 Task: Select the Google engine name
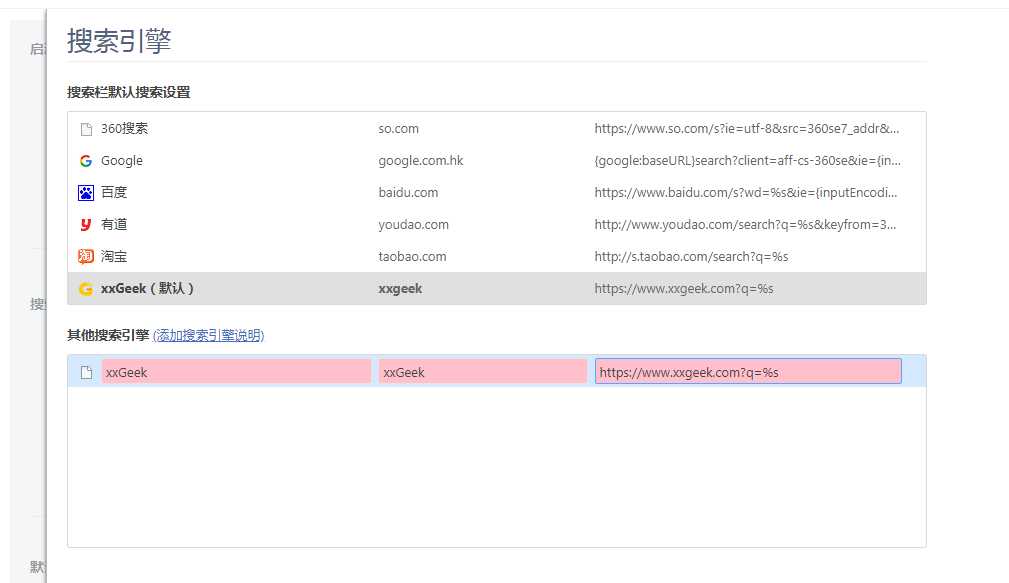(x=122, y=161)
